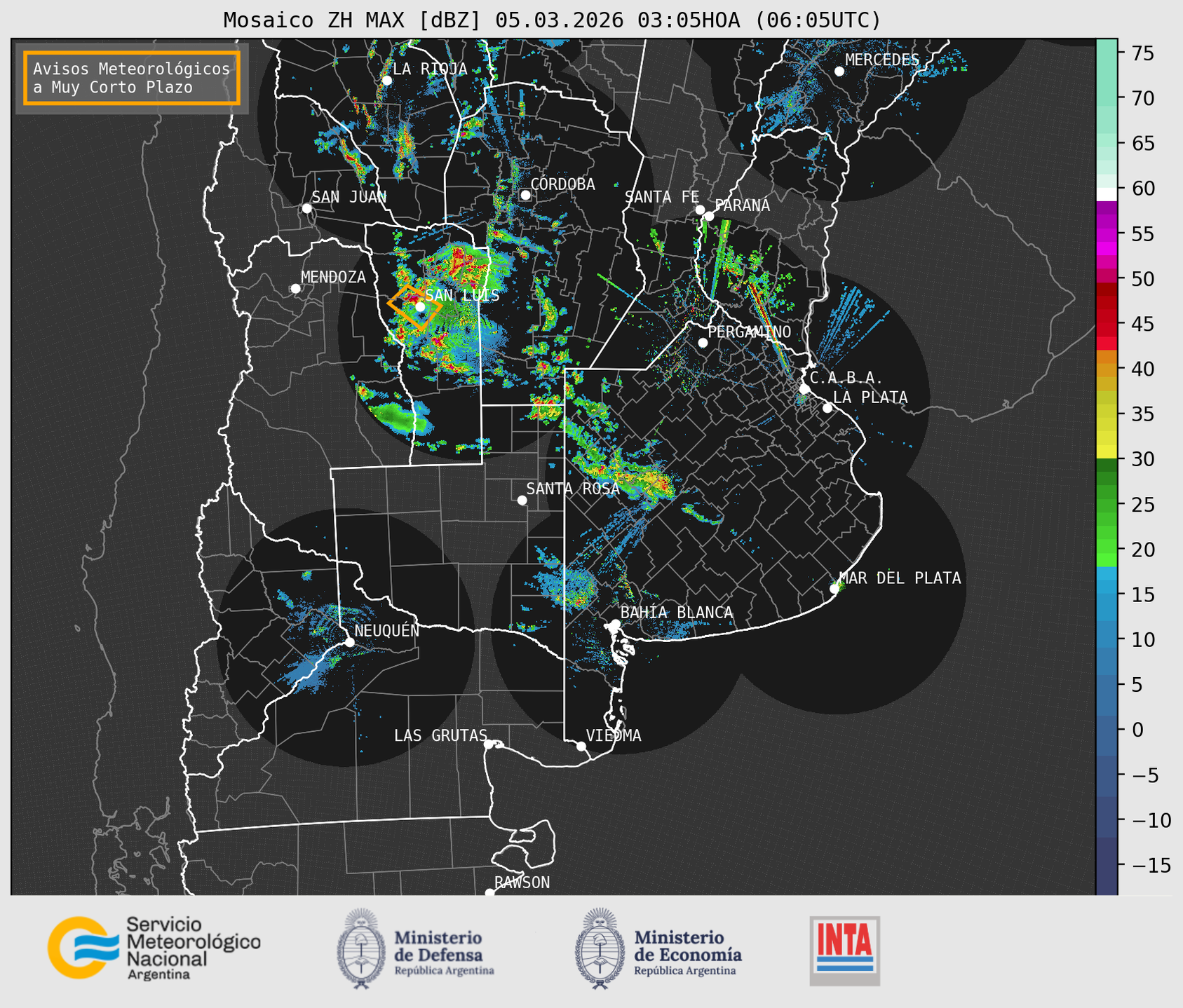
Task: Click the Santa Rosa city marker dot
Action: [522, 500]
